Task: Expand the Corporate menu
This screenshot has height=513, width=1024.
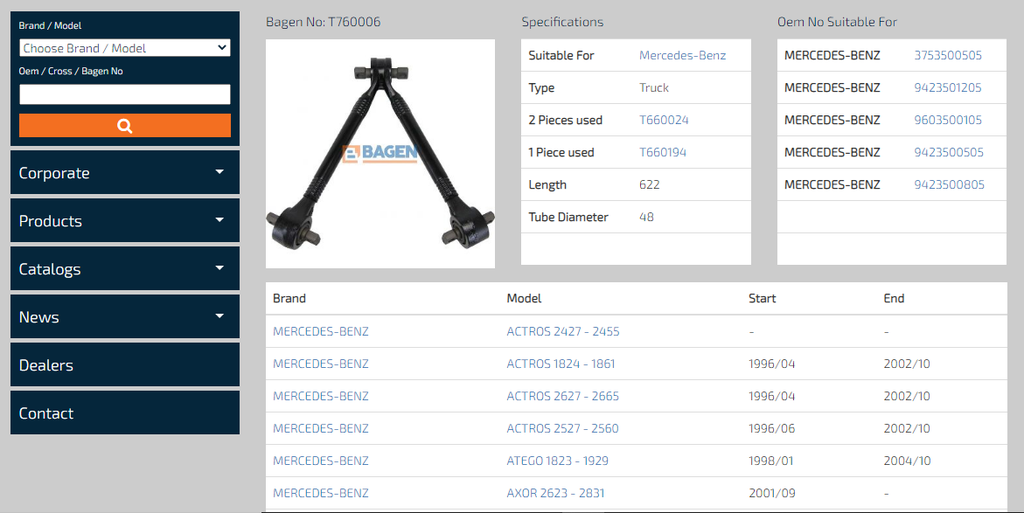Action: click(x=125, y=172)
